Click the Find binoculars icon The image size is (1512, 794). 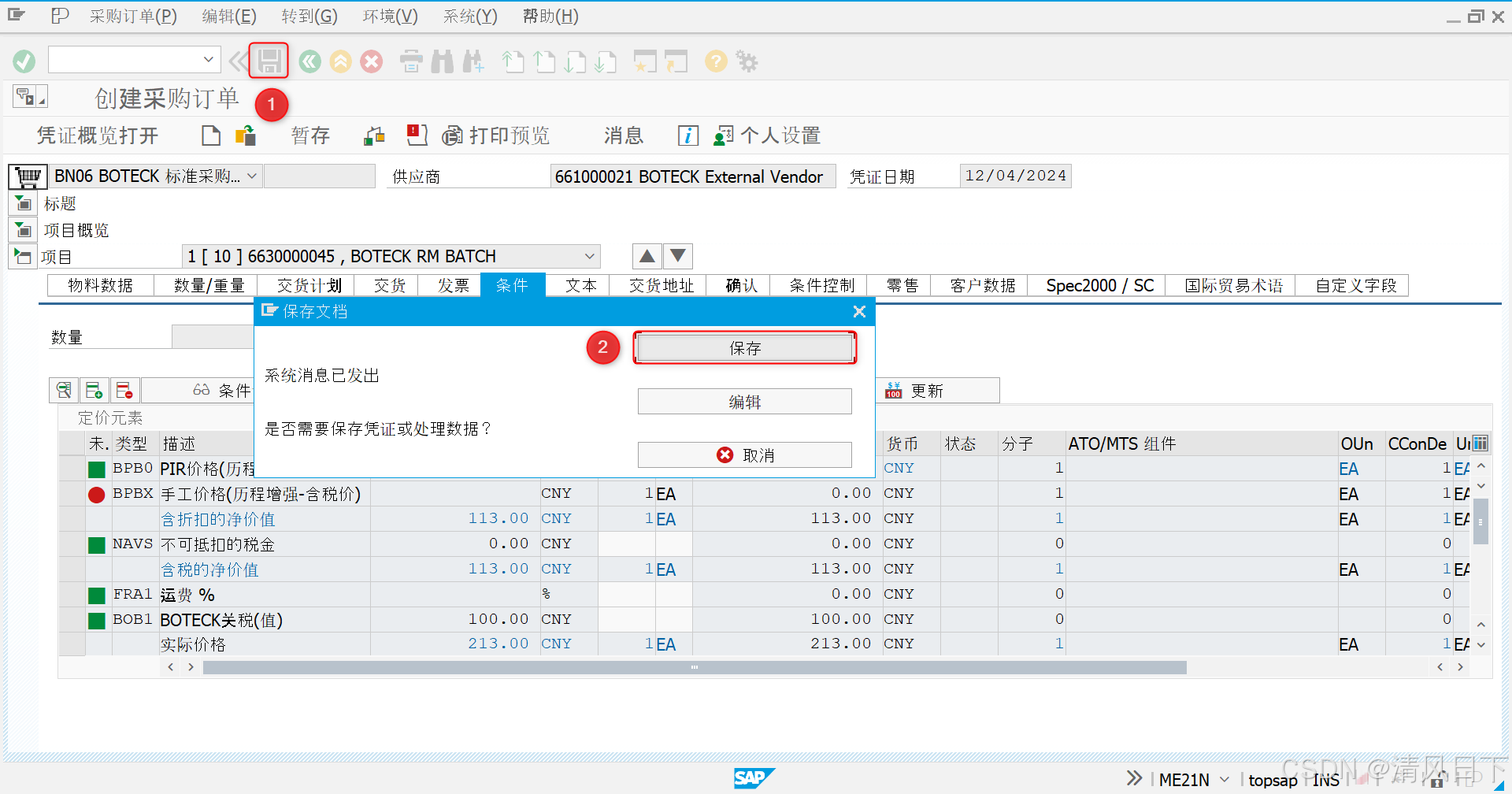[443, 61]
